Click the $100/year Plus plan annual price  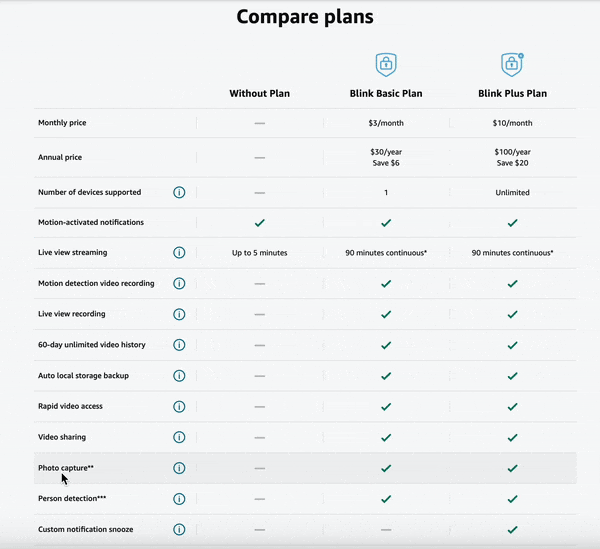pos(512,152)
